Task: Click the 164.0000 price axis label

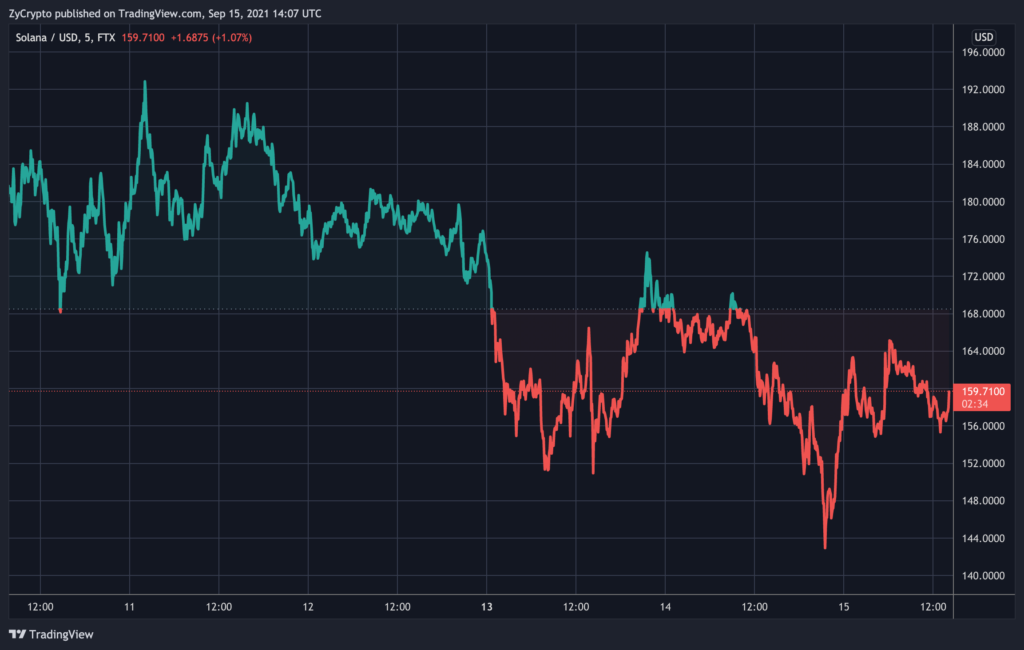Action: [983, 351]
